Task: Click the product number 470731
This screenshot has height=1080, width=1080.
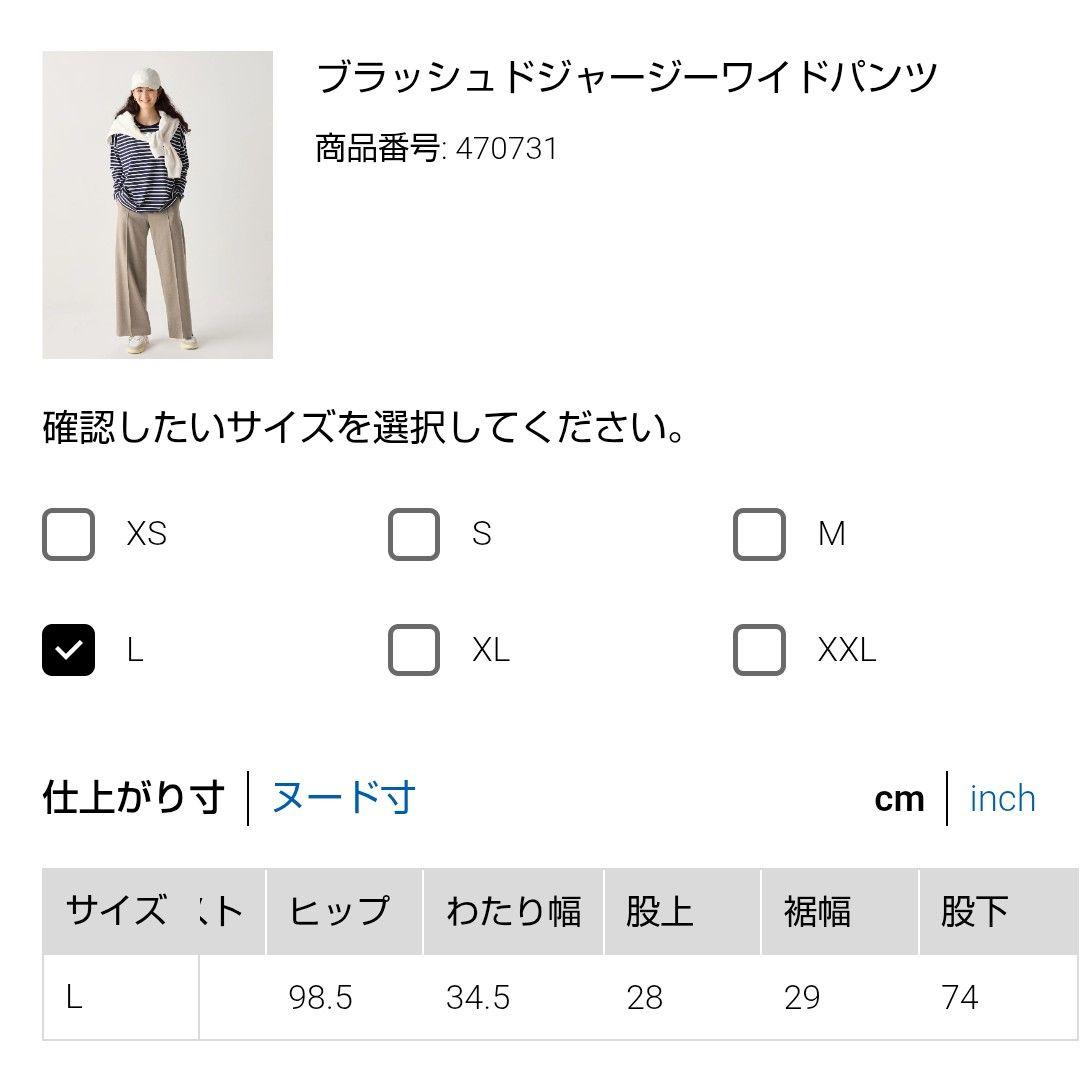Action: (x=506, y=149)
